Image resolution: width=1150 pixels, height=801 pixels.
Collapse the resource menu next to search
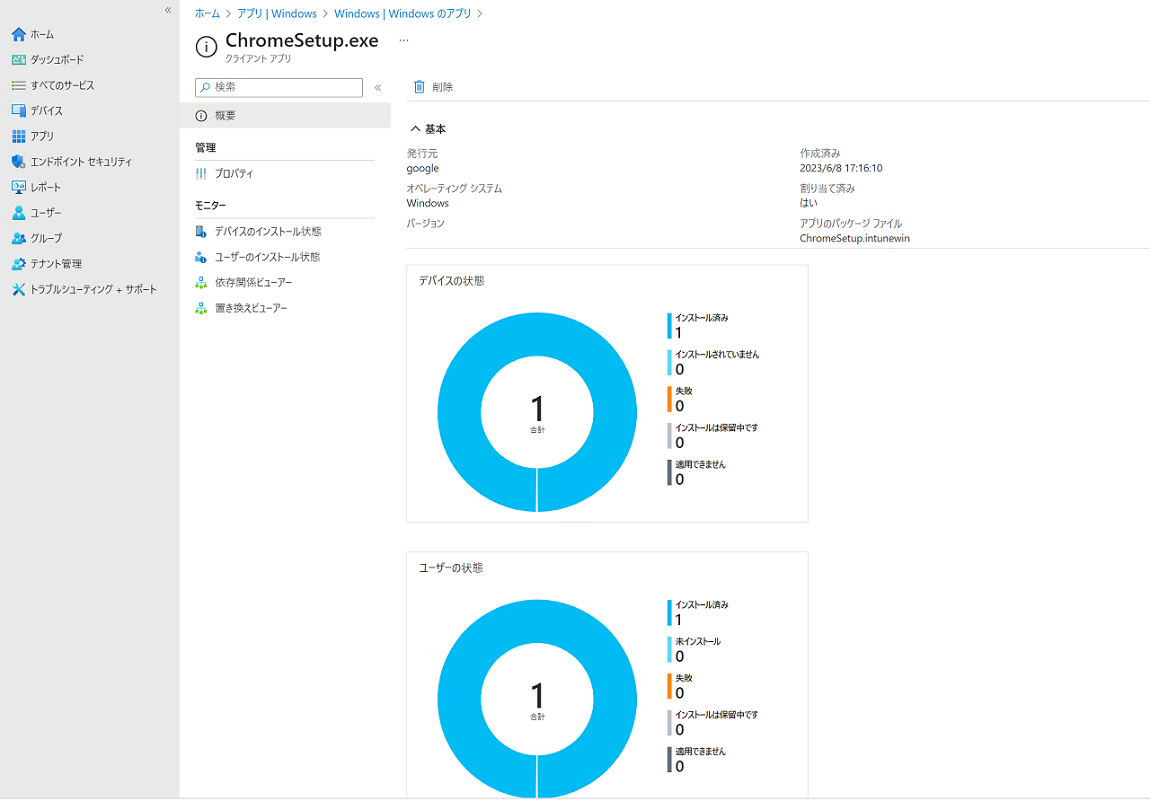[378, 88]
